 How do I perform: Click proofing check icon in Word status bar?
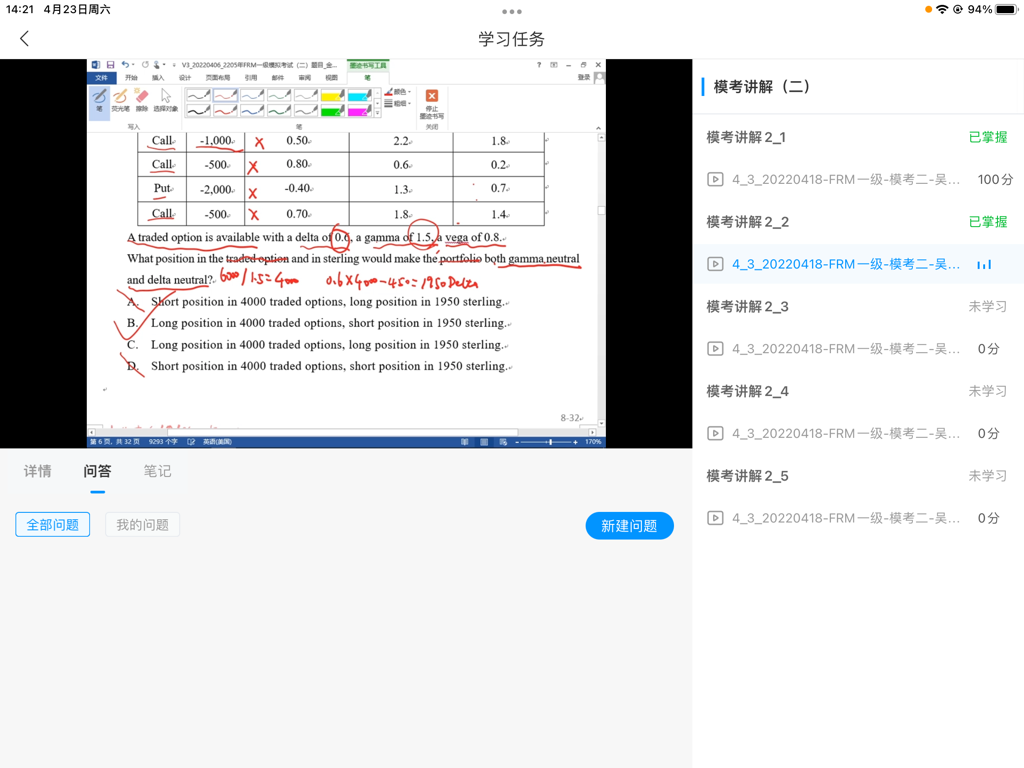(x=191, y=442)
